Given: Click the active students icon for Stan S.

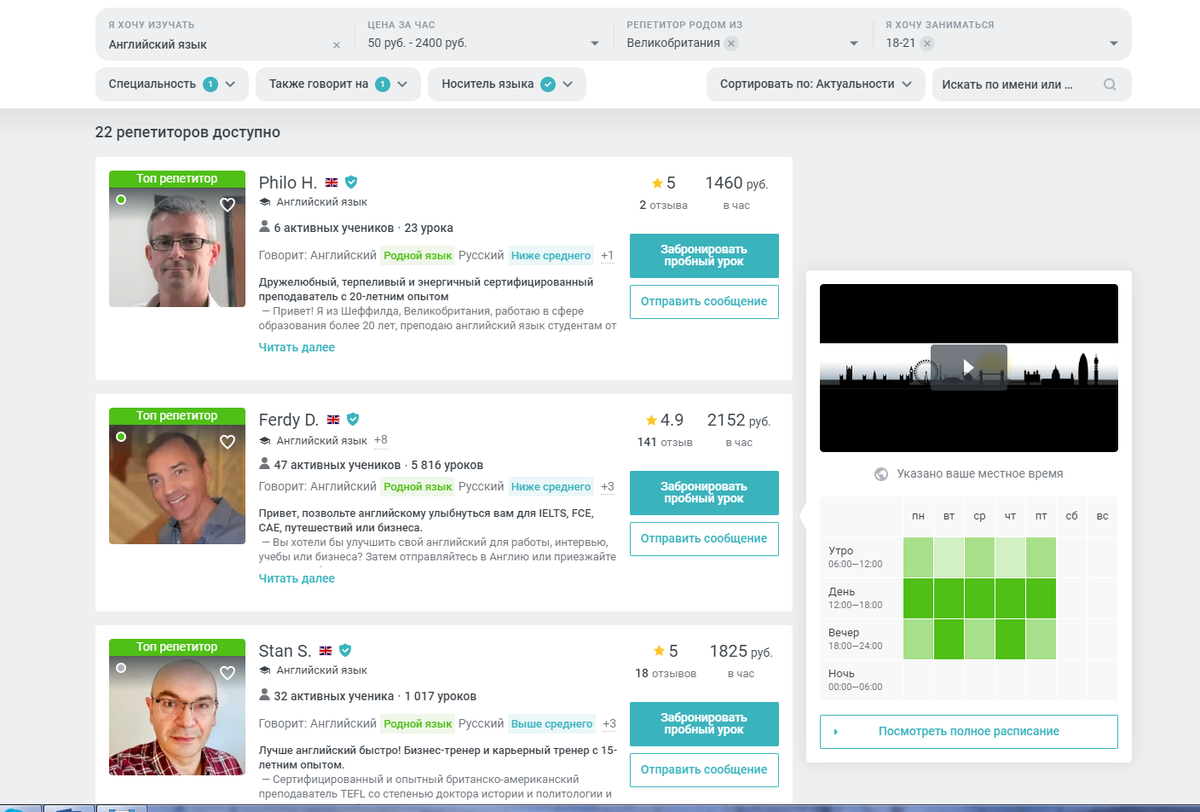Looking at the screenshot, I should tap(265, 695).
